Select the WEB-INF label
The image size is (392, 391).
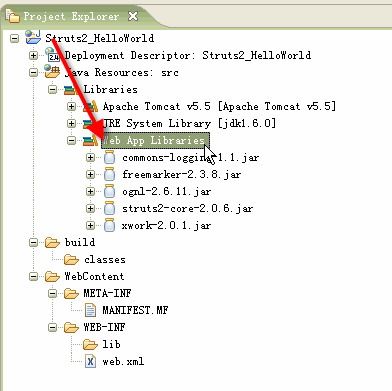pyautogui.click(x=104, y=327)
